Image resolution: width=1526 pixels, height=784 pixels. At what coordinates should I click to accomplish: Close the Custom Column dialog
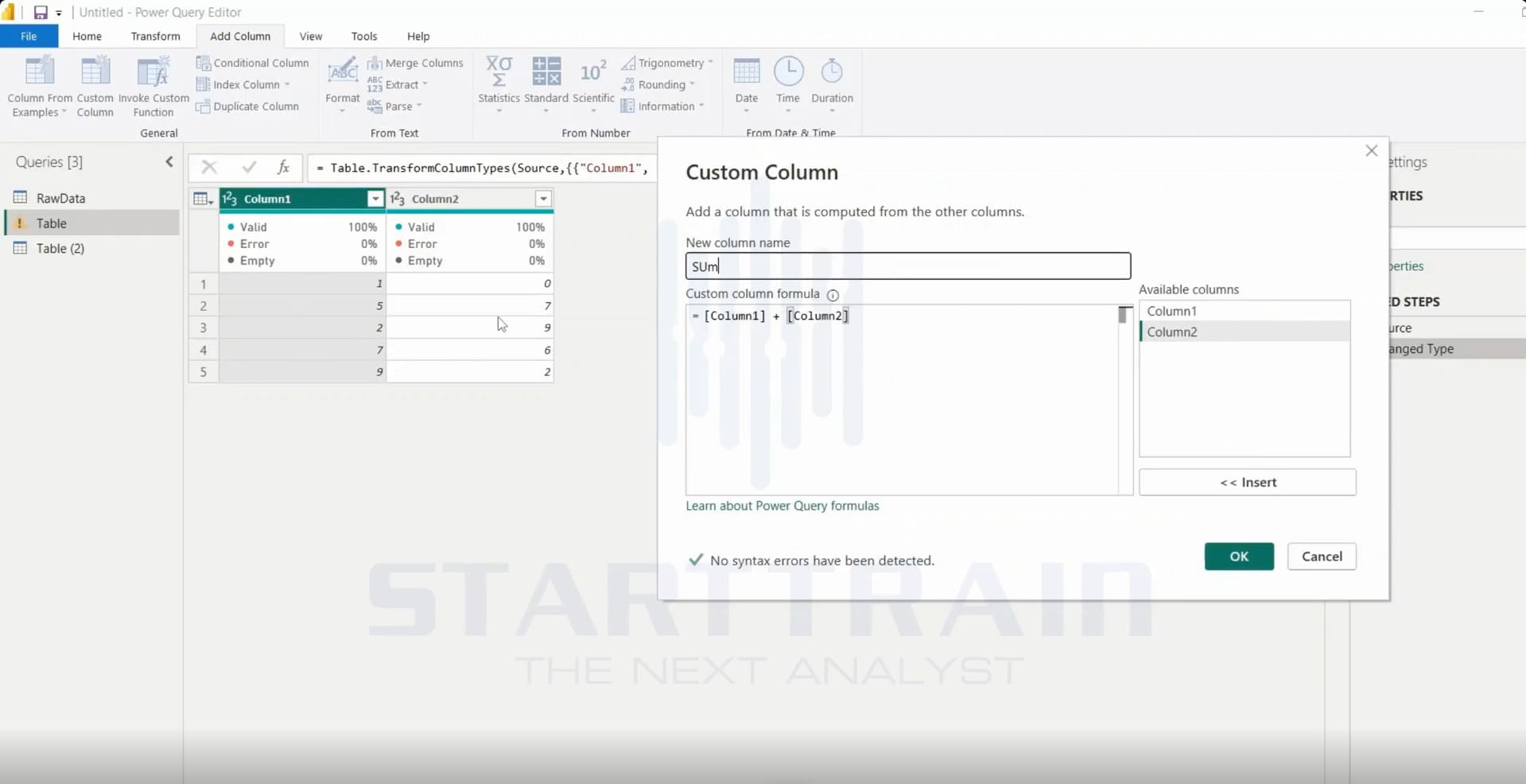[1372, 151]
